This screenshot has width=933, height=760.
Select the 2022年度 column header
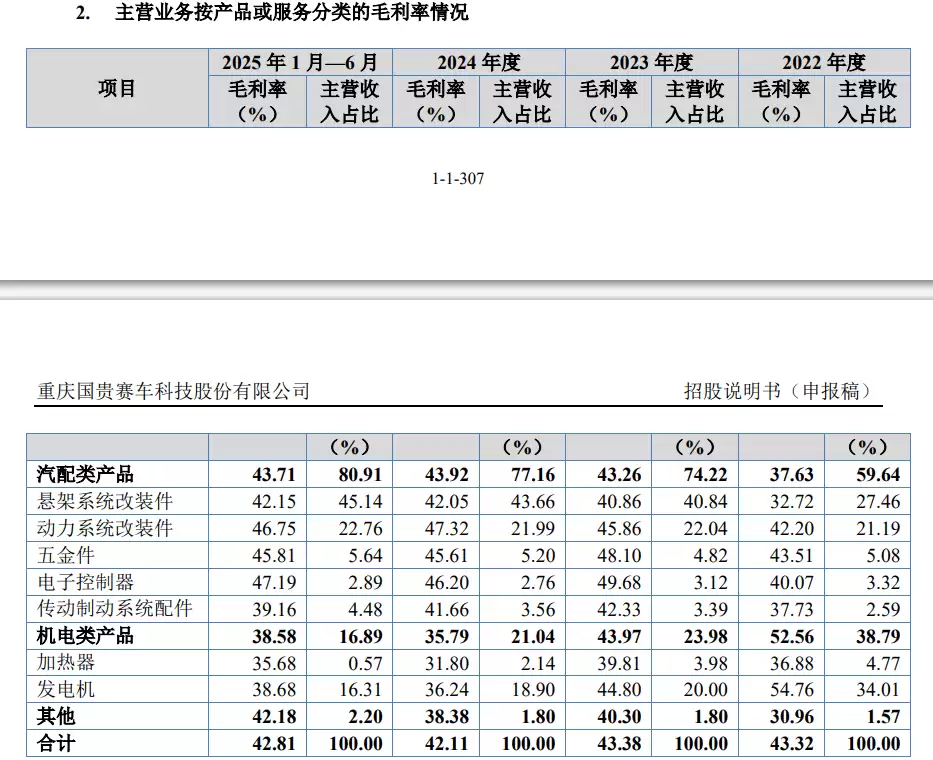coord(824,62)
